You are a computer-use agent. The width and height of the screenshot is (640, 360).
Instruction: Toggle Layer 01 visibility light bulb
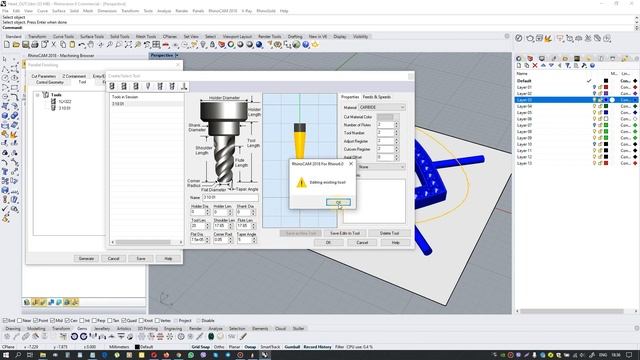pos(594,87)
